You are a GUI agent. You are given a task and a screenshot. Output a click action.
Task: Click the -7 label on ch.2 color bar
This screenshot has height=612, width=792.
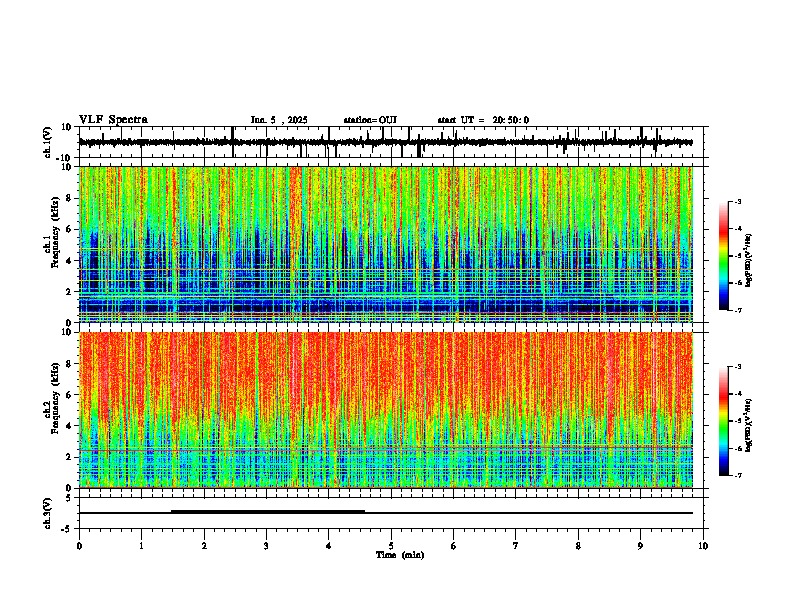tap(737, 475)
